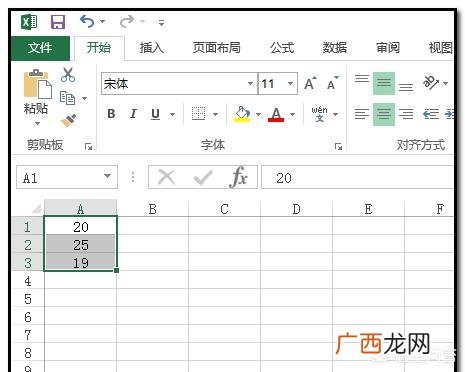
Task: Open the underline style dropdown arrow
Action: click(x=172, y=114)
